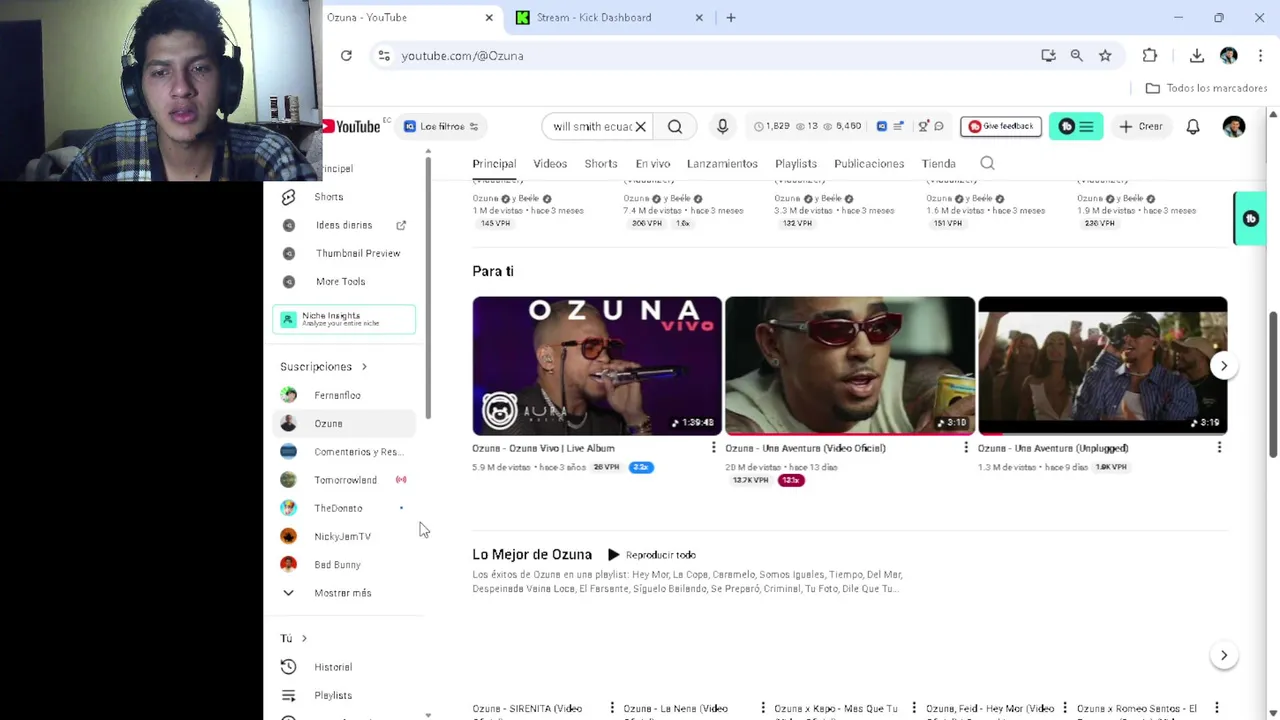This screenshot has width=1280, height=720.
Task: Click the Crear button
Action: coord(1141,126)
